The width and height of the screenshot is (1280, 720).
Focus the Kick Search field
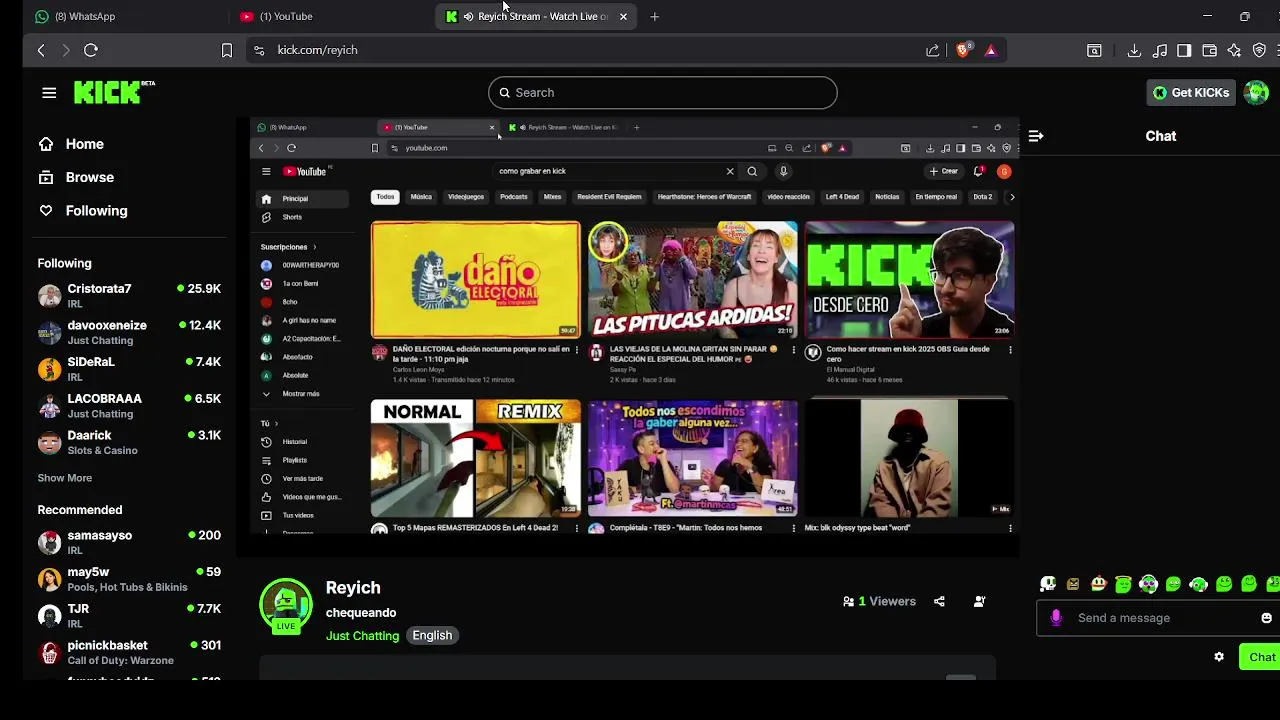662,93
